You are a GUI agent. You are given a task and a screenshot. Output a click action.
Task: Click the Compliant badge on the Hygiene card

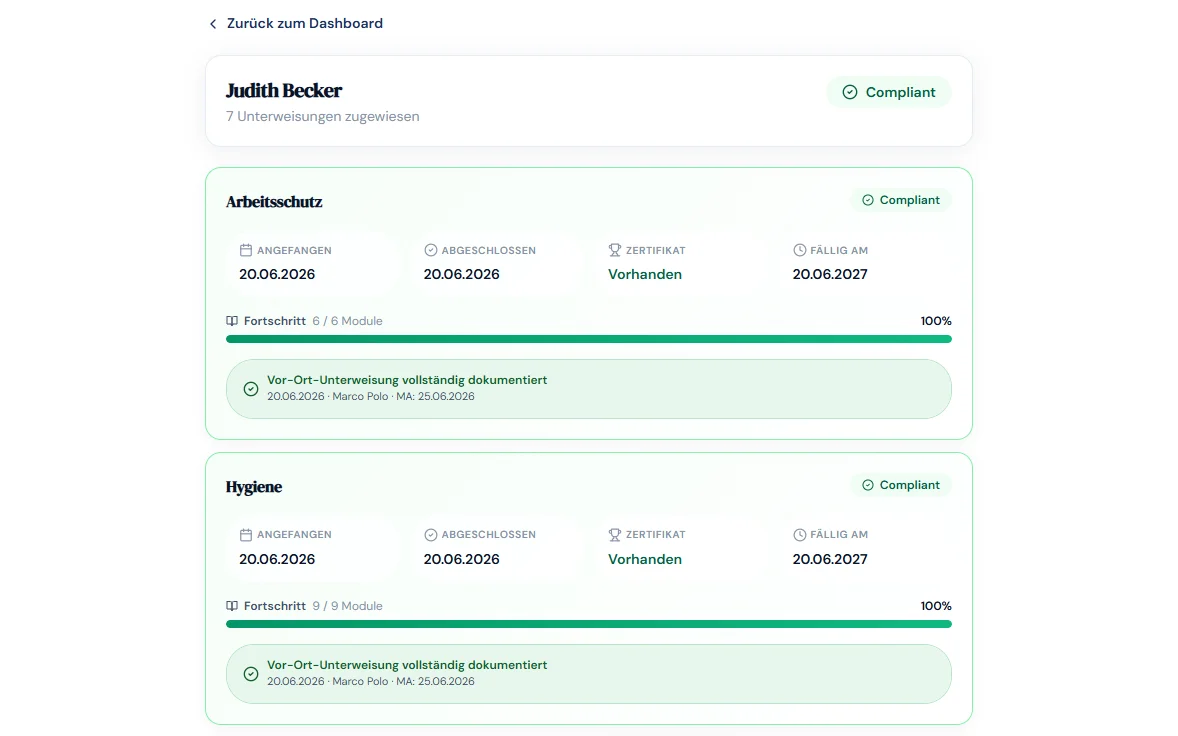pyautogui.click(x=901, y=485)
